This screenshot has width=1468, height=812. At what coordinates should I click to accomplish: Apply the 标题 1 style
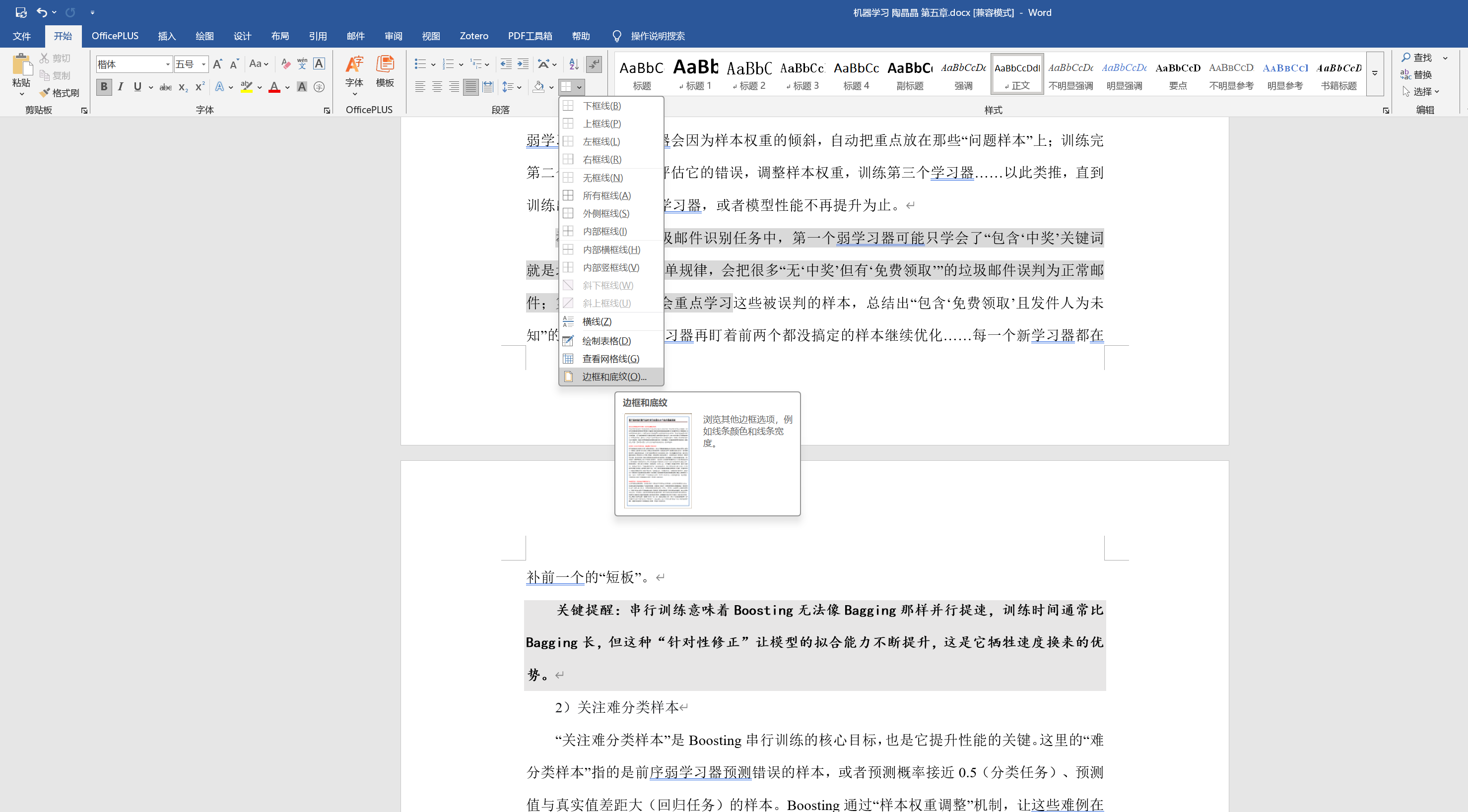(x=695, y=73)
